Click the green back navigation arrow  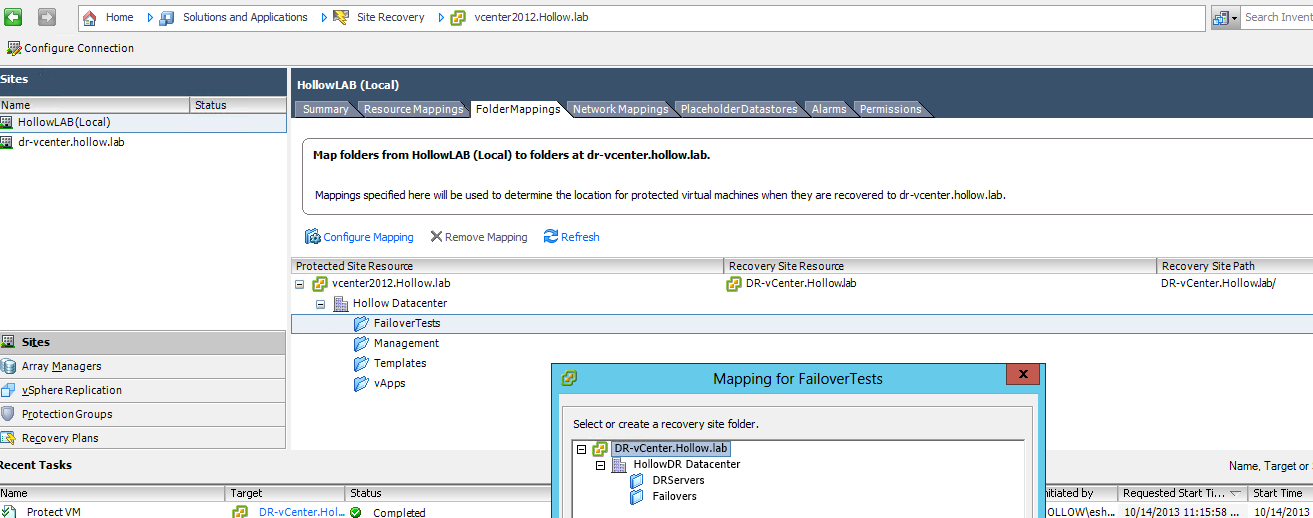click(14, 17)
